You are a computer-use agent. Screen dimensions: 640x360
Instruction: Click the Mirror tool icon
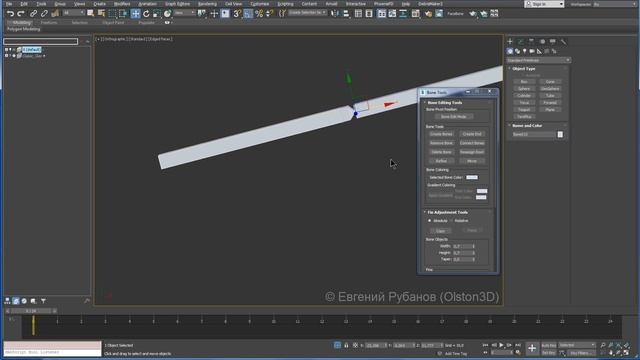pyautogui.click(x=335, y=13)
